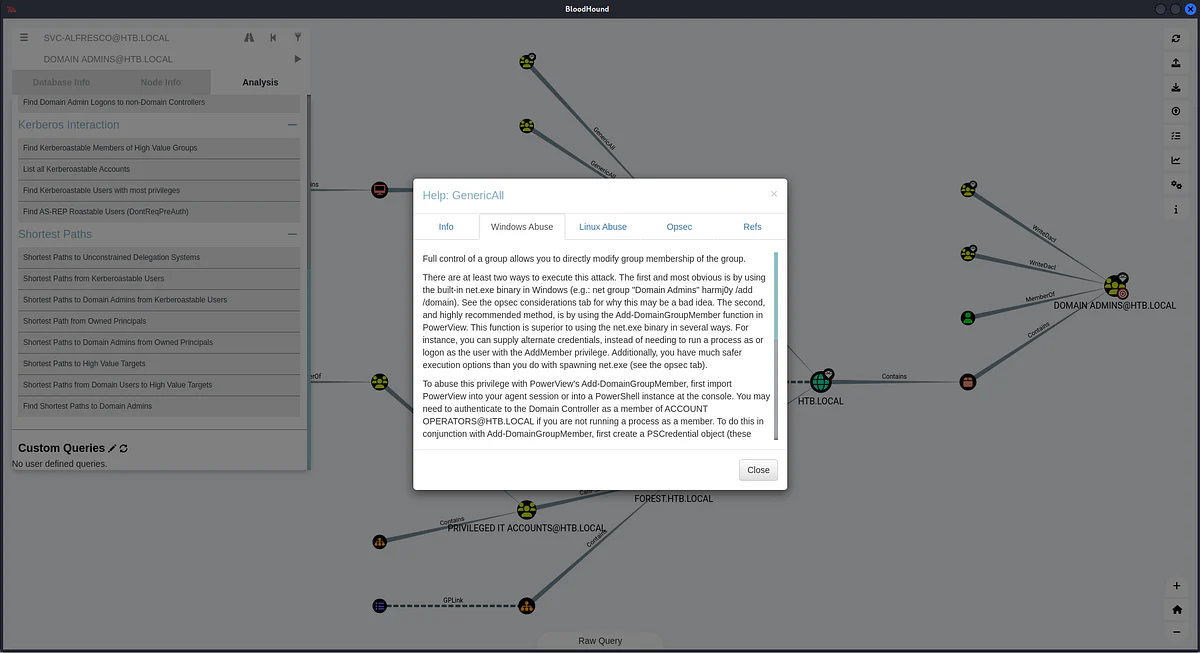Click the refresh icon beside Custom Queries
Image resolution: width=1200 pixels, height=653 pixels.
124,449
